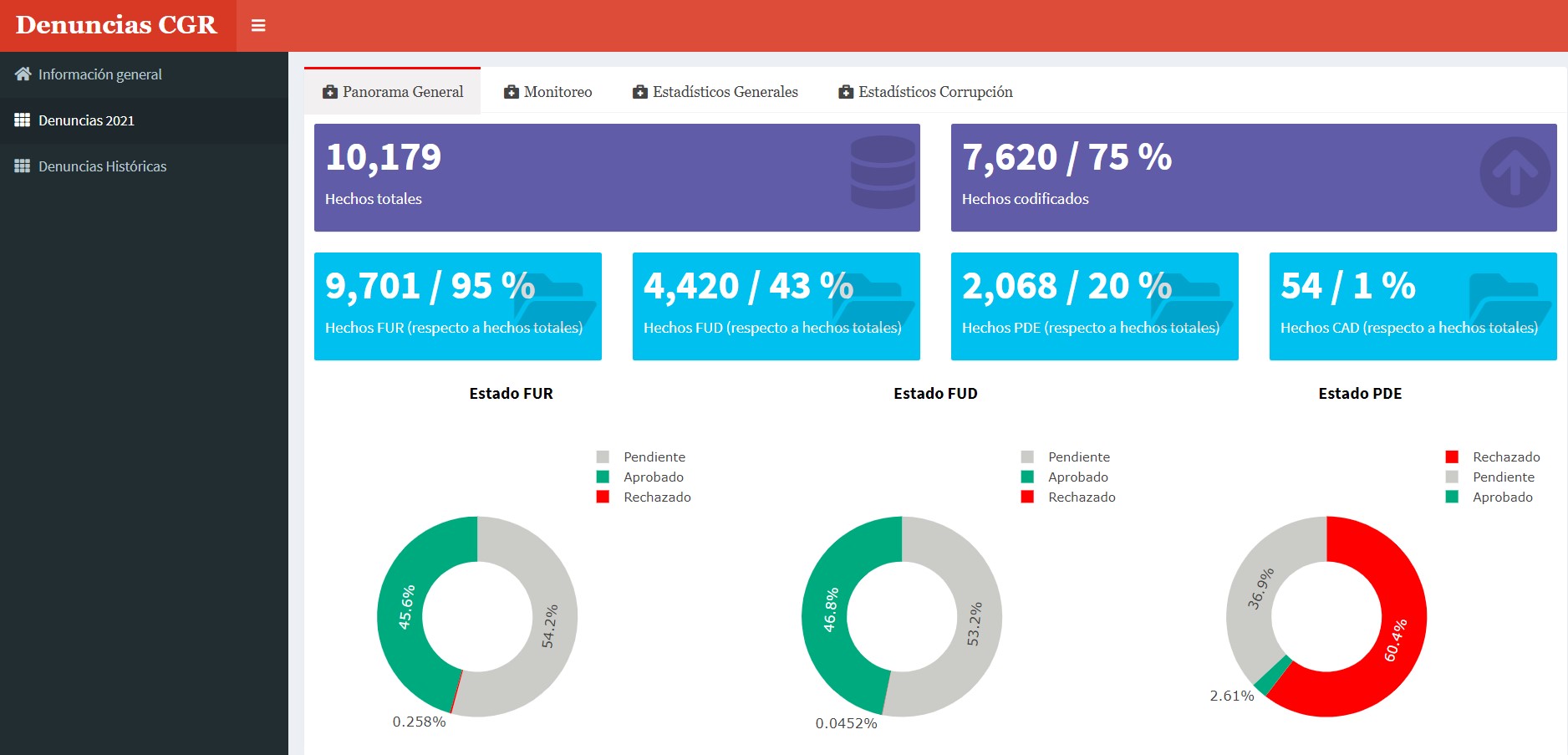
Task: Open Información general from the sidebar
Action: (x=100, y=74)
